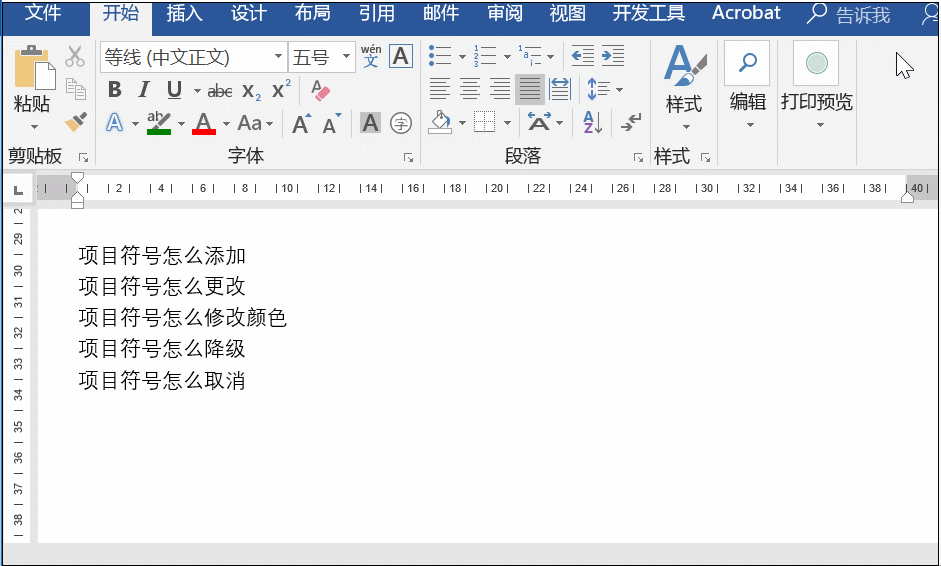Open 打印预览 print preview
941x566 pixels.
pos(817,87)
